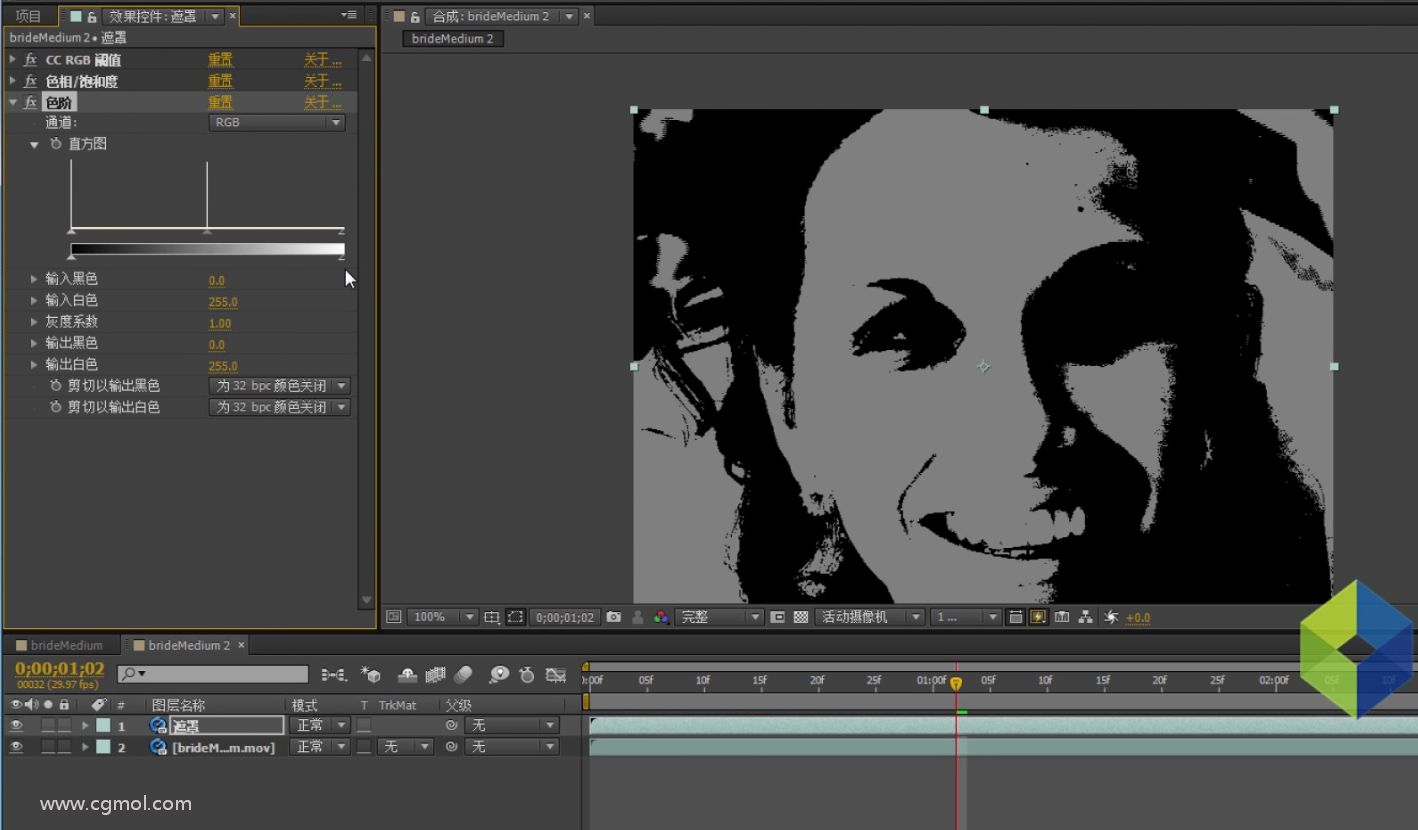
Task: Click the brainstorm lightbulb icon in timeline
Action: point(498,675)
